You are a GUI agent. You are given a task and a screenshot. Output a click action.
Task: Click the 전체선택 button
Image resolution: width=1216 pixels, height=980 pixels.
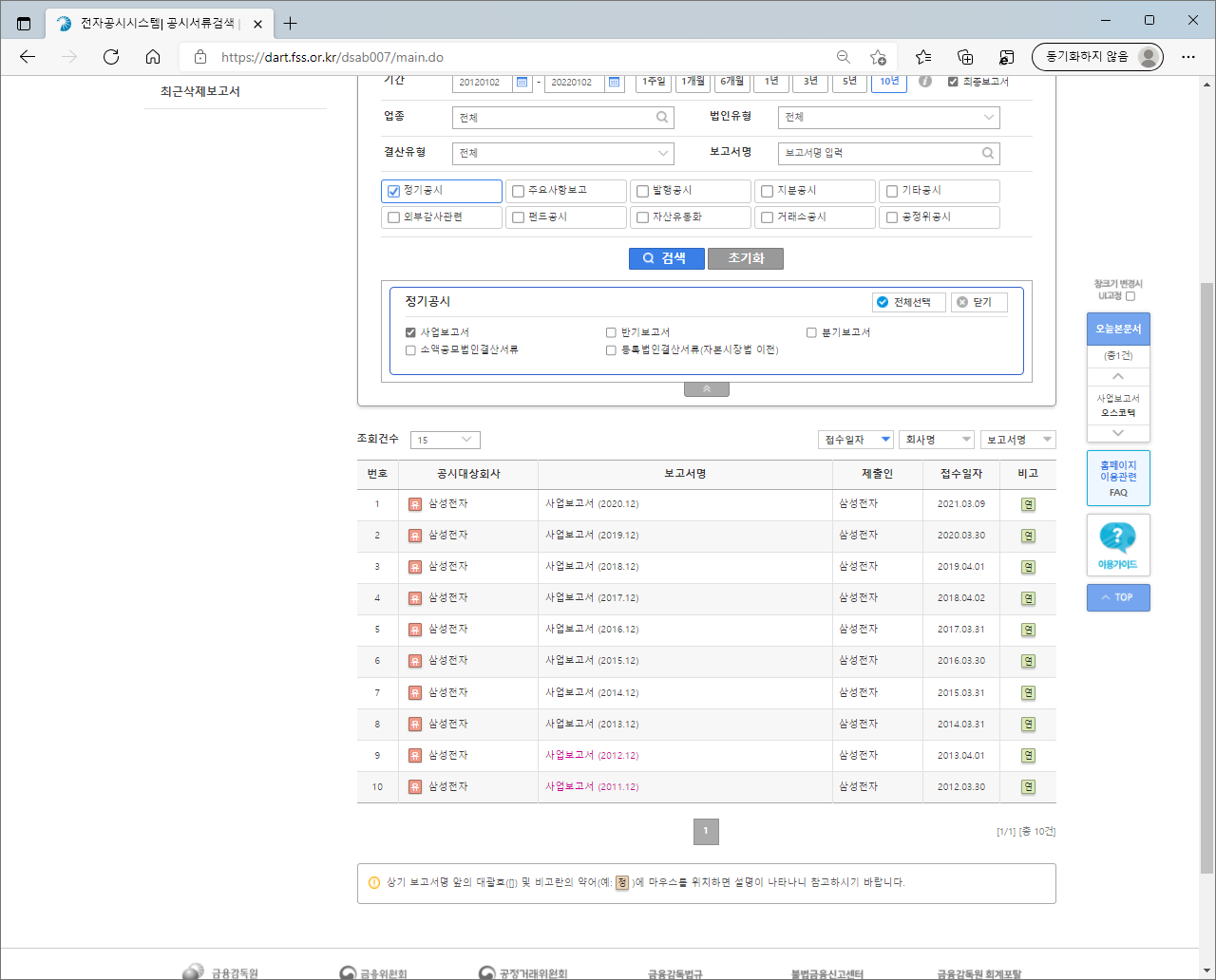tap(909, 302)
